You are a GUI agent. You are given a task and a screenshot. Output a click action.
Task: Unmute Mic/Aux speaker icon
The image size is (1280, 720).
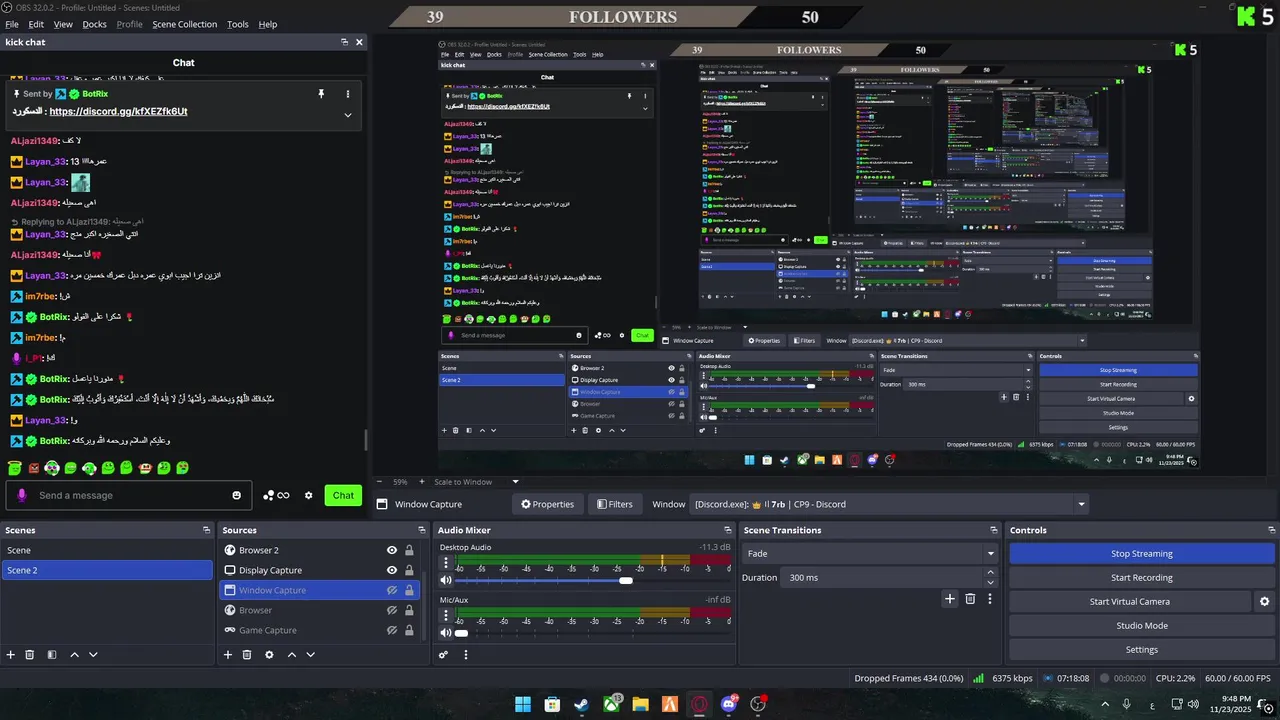point(446,633)
